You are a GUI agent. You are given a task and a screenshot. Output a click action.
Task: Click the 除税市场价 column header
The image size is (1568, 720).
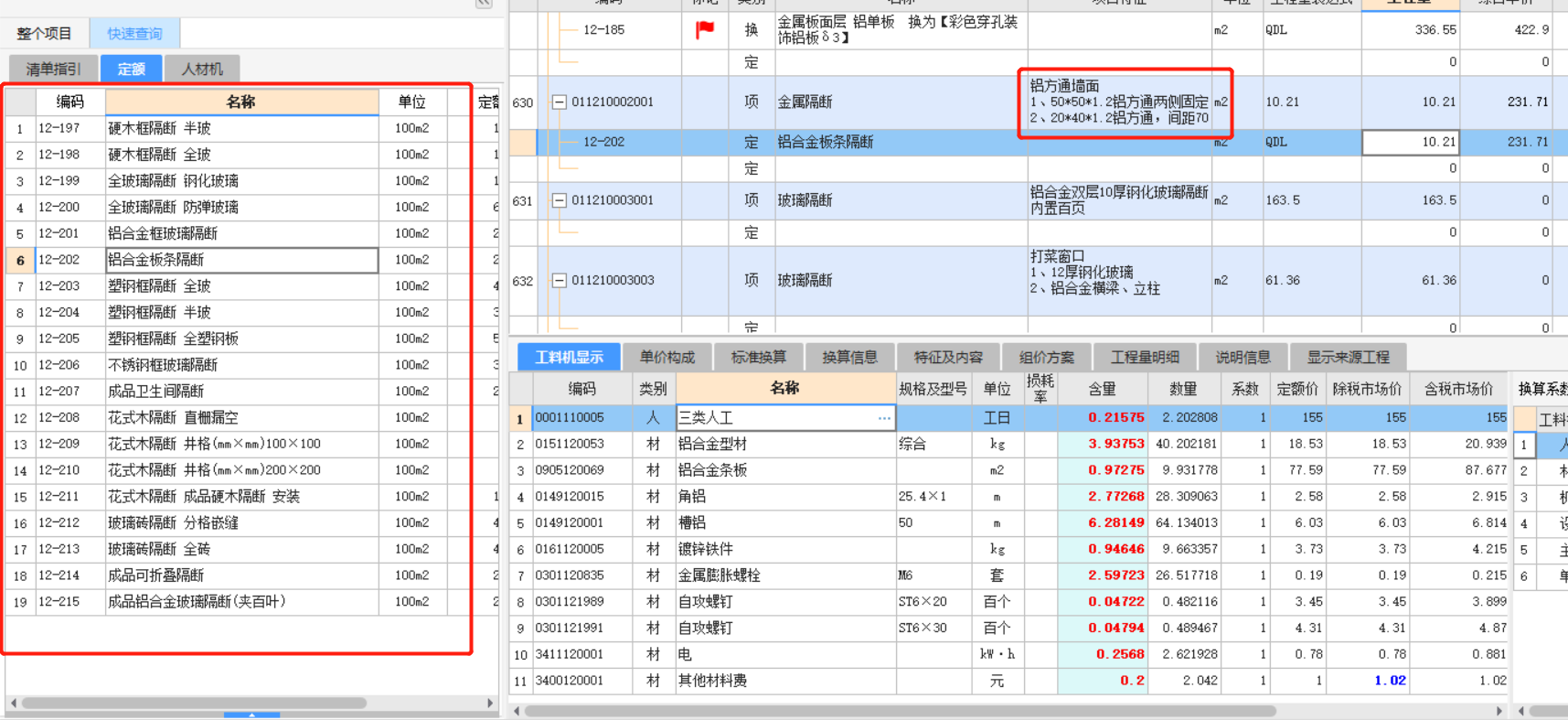1367,389
